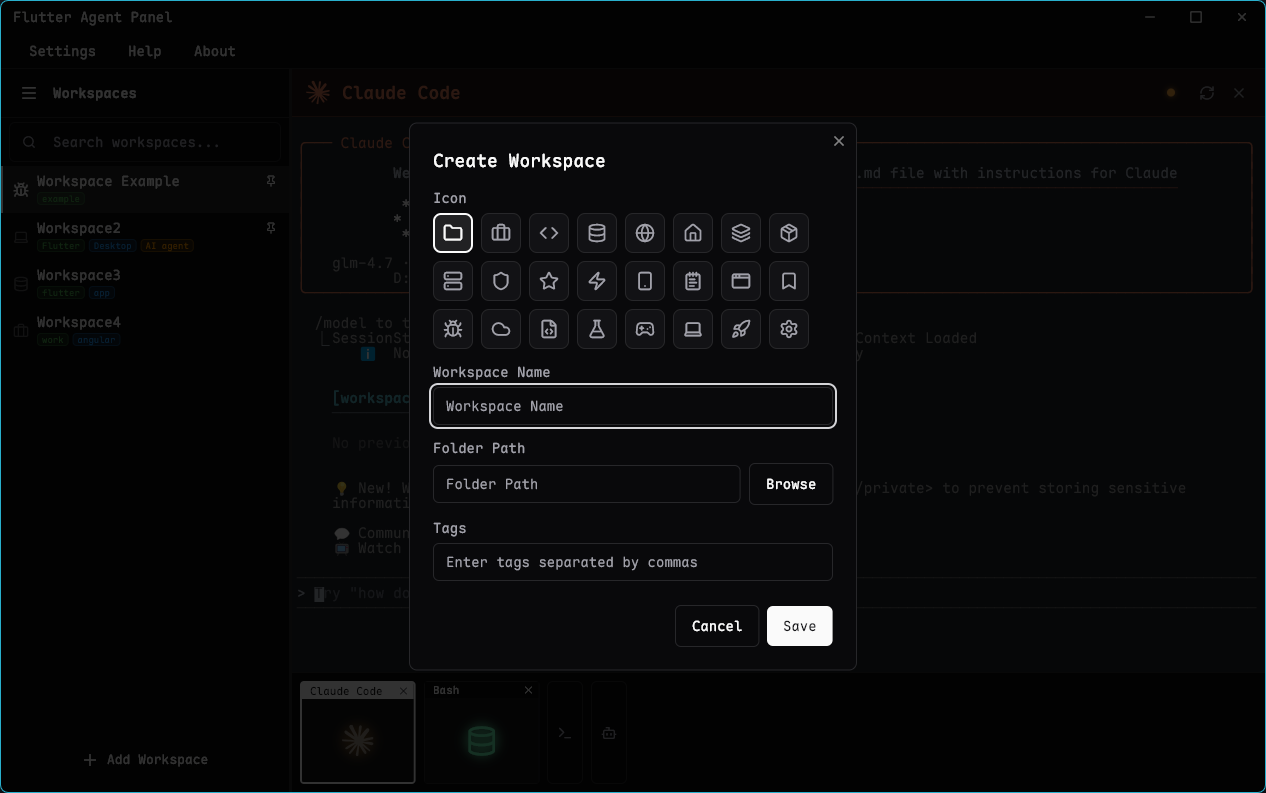
Task: Click the Flutter tag under Workspace2
Action: (x=61, y=246)
